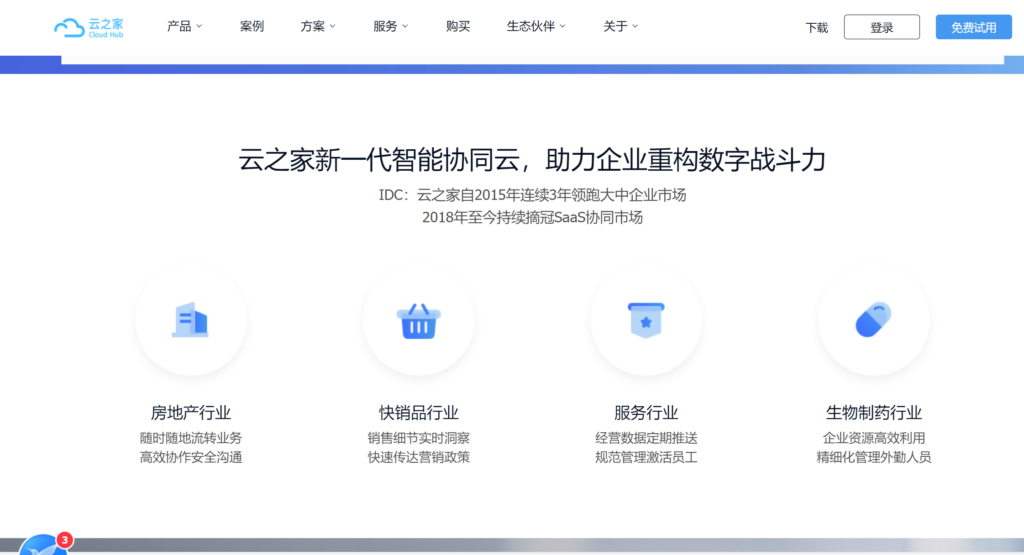Select the 快销品行业 title
The height and width of the screenshot is (555, 1024).
pyautogui.click(x=419, y=413)
